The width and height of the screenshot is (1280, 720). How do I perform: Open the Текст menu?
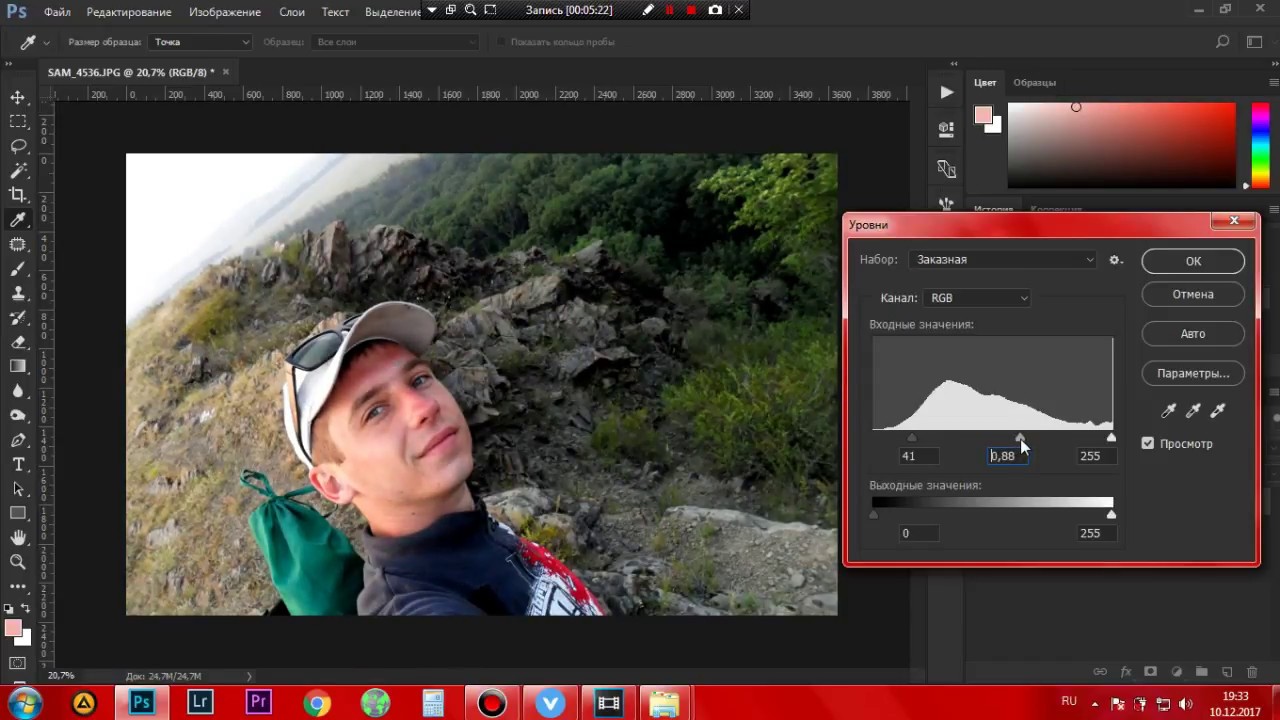click(x=335, y=12)
